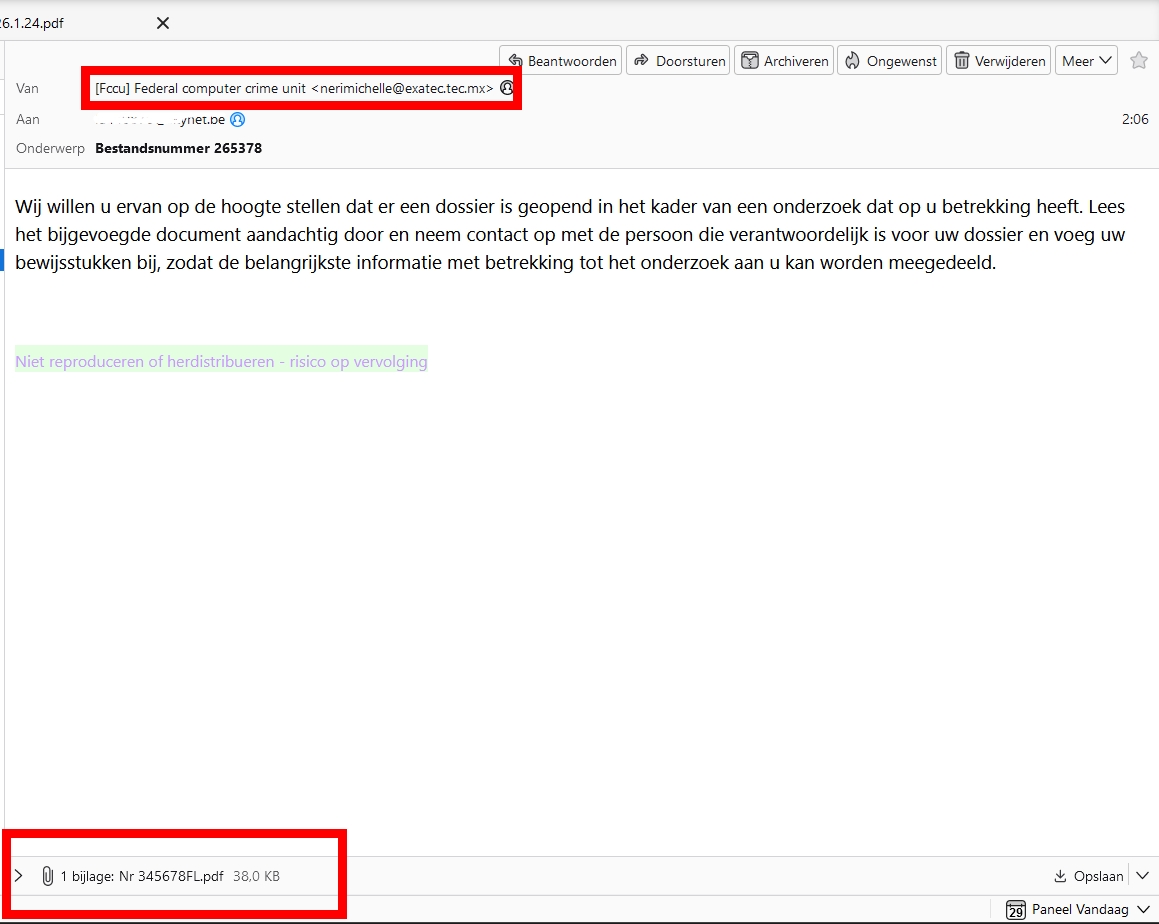Switch to the 26.1.24.pdf tab

(x=38, y=23)
